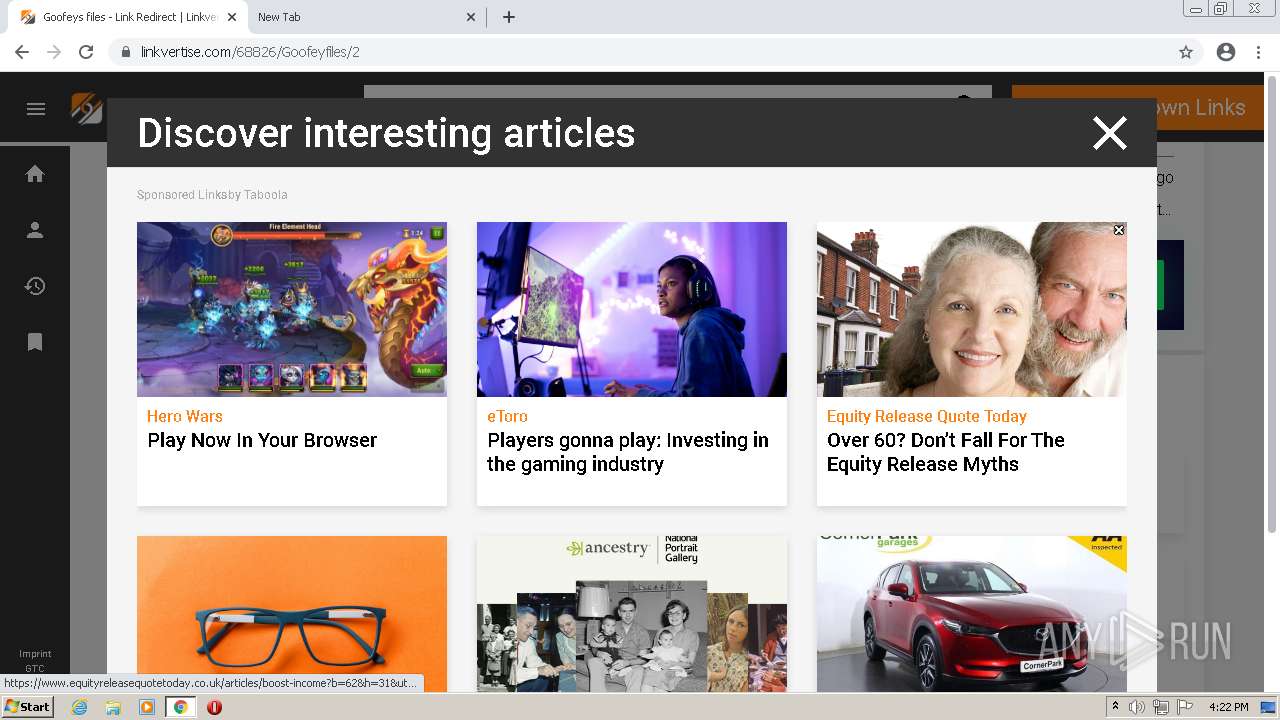This screenshot has height=720, width=1280.
Task: Open network tray icon
Action: [1160, 707]
